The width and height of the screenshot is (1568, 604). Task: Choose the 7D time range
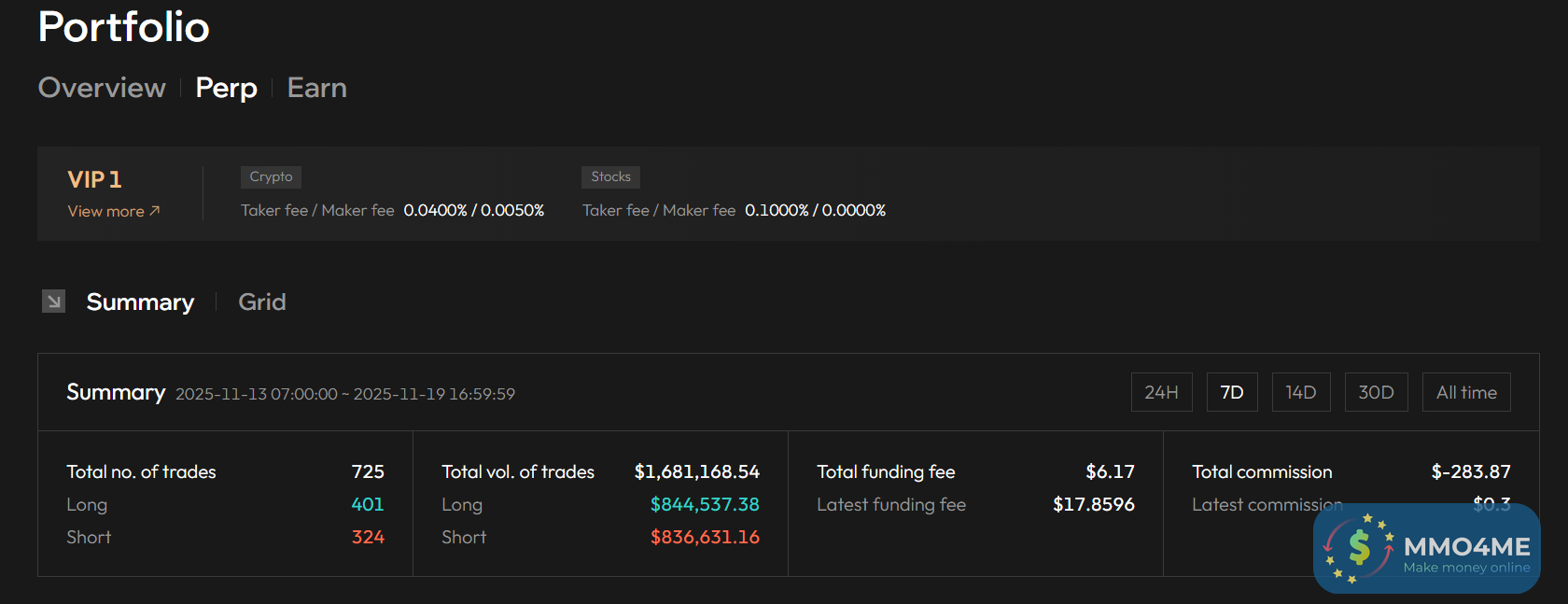tap(1232, 392)
